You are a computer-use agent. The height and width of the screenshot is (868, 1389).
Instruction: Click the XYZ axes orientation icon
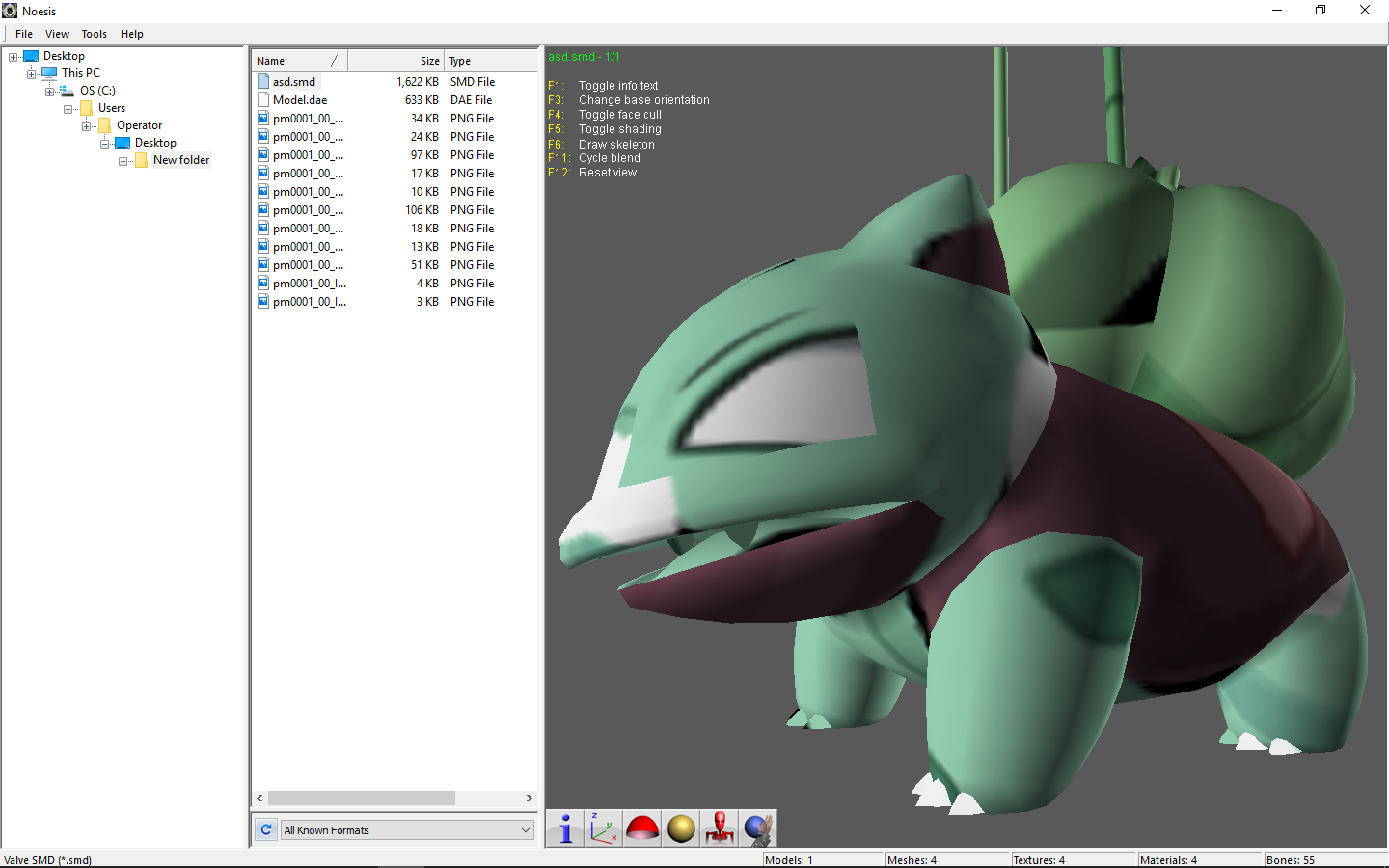click(x=604, y=828)
